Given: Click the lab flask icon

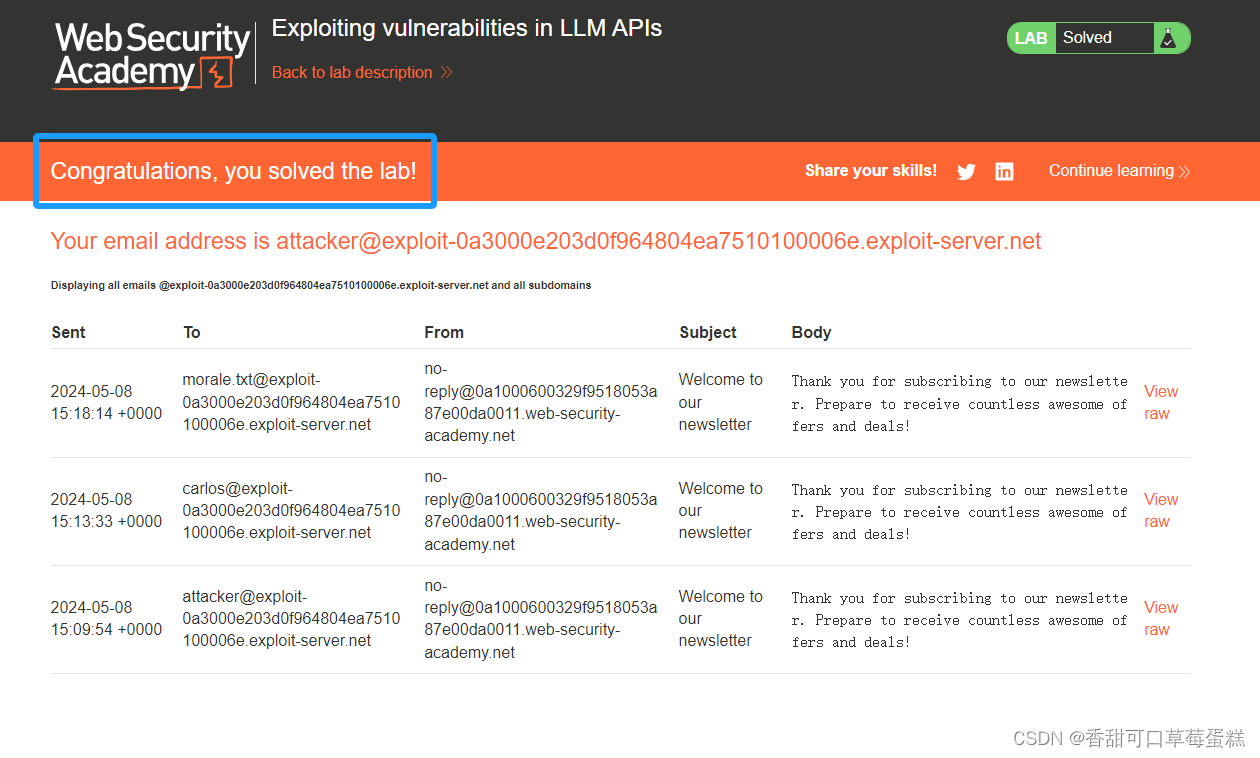Looking at the screenshot, I should click(x=1167, y=38).
